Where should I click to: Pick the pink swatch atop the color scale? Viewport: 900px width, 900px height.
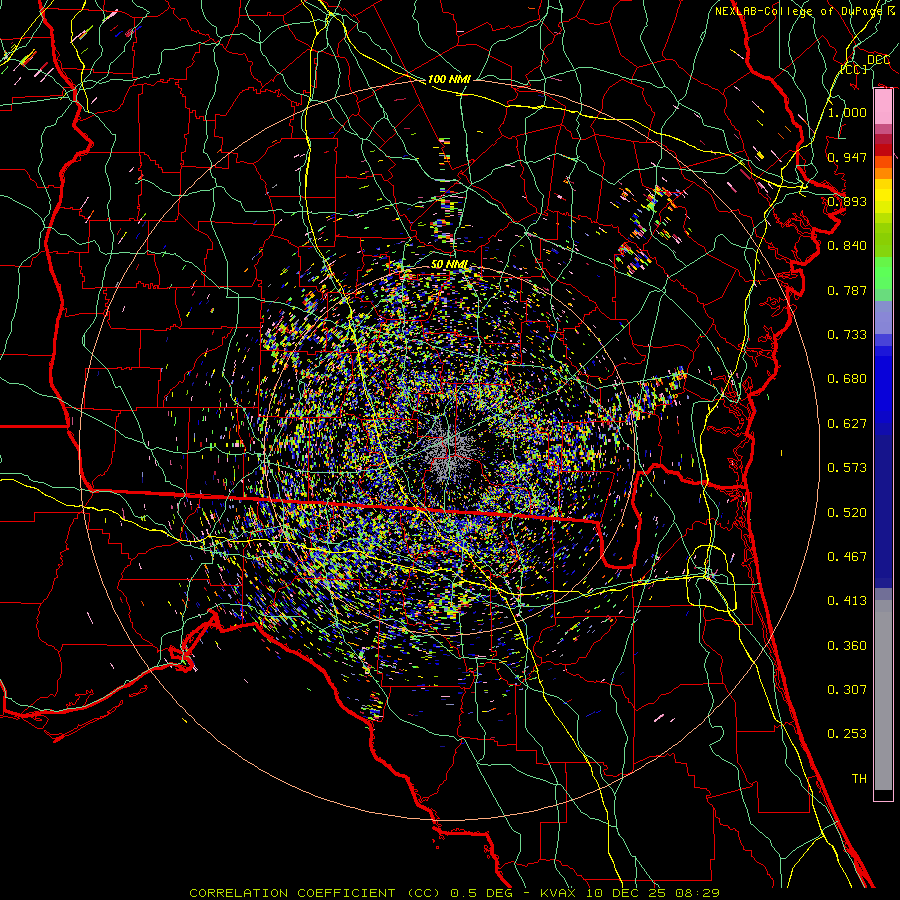[883, 107]
